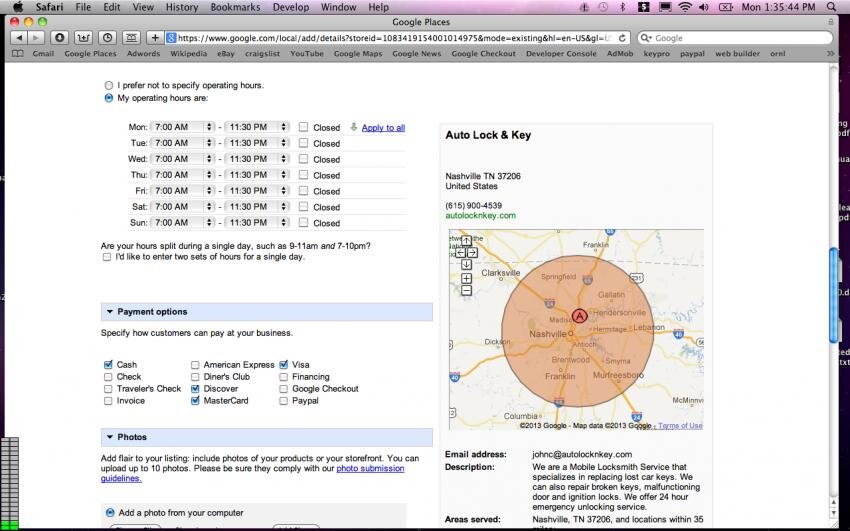Open volume control in menu bar
850x531 pixels.
click(704, 7)
